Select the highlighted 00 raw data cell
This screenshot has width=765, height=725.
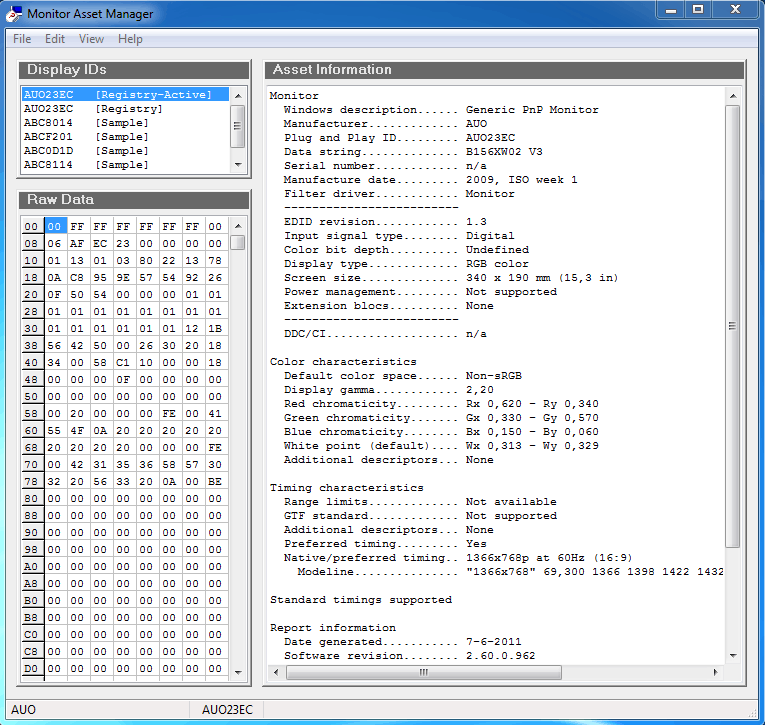tap(55, 226)
